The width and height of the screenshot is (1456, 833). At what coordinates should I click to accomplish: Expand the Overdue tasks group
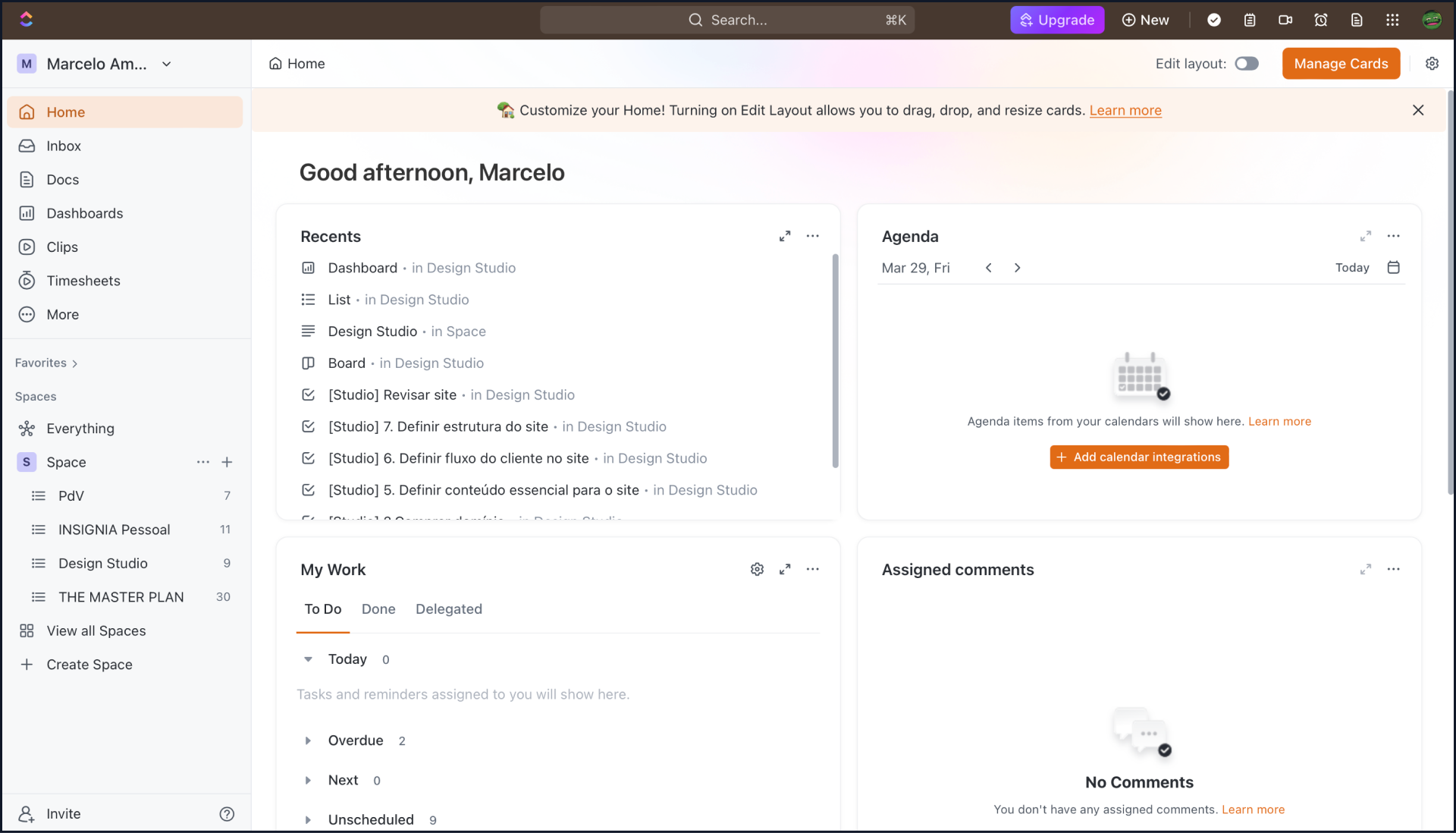coord(308,741)
